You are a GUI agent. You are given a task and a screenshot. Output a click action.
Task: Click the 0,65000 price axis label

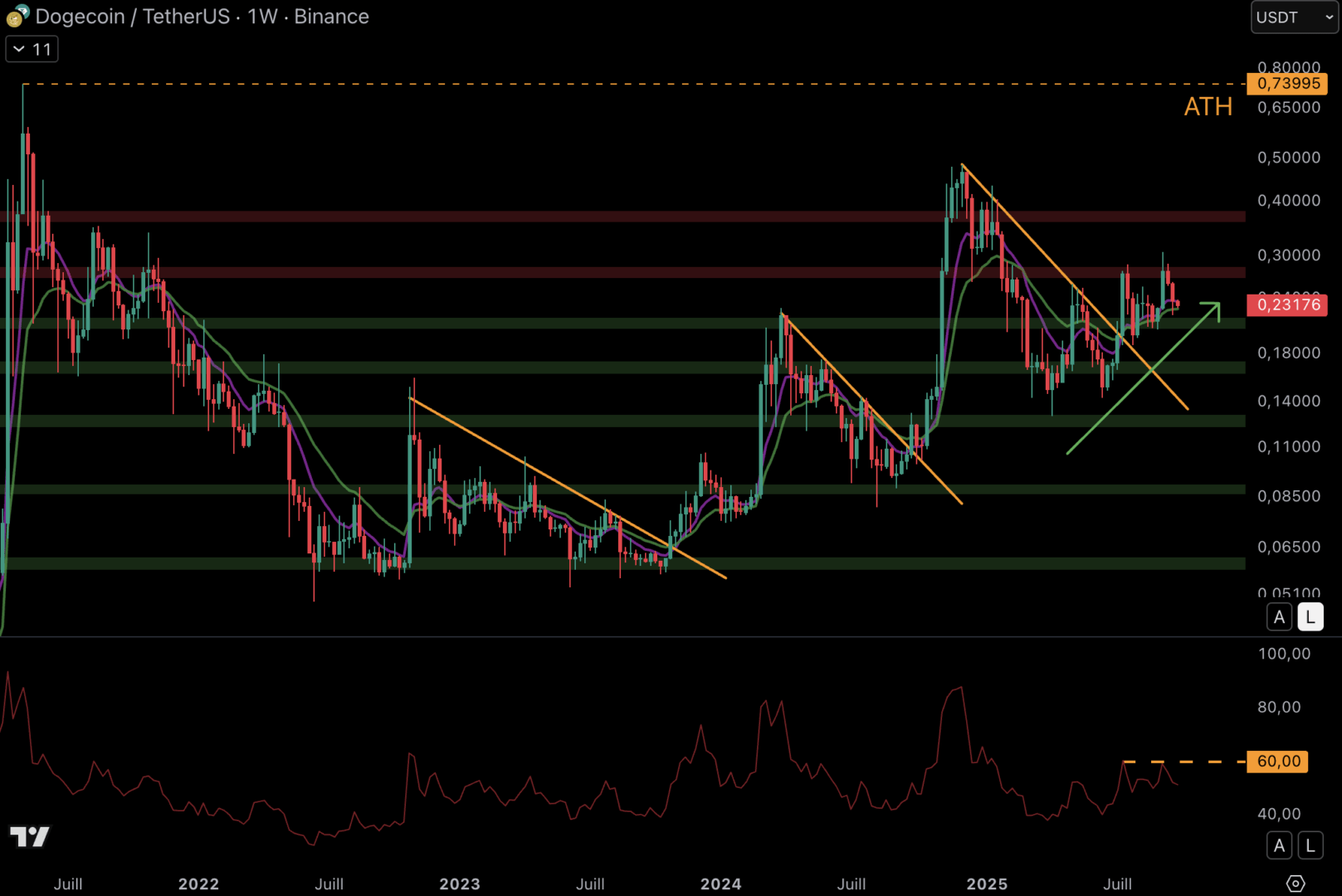coord(1289,108)
